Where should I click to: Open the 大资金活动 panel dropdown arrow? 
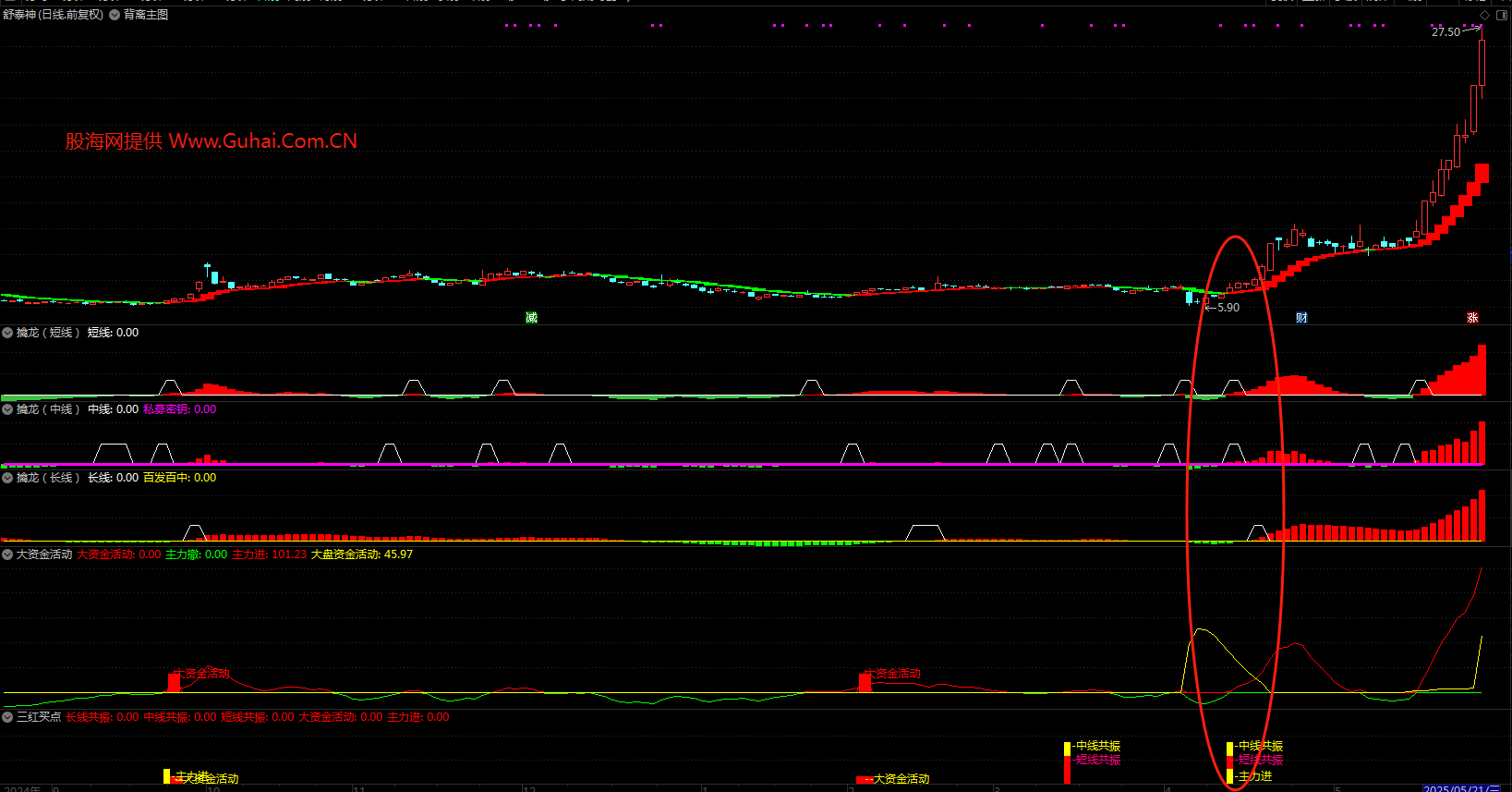click(7, 554)
